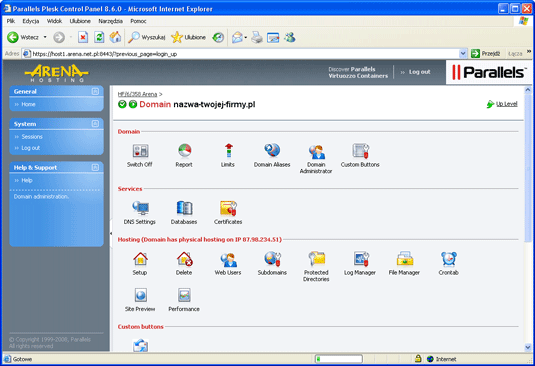Click the status bar progress indicator
Screen dimensions: 535x366
339,359
